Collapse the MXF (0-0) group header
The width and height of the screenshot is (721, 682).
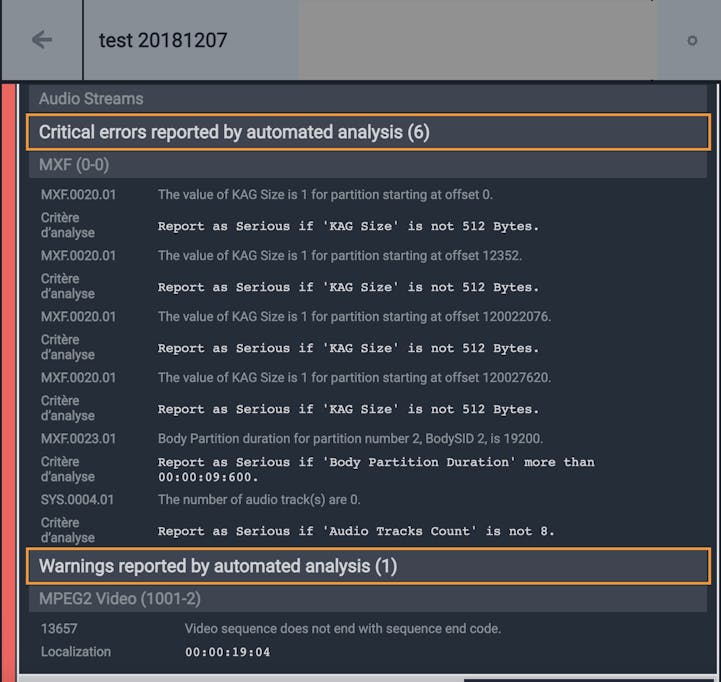(x=368, y=165)
